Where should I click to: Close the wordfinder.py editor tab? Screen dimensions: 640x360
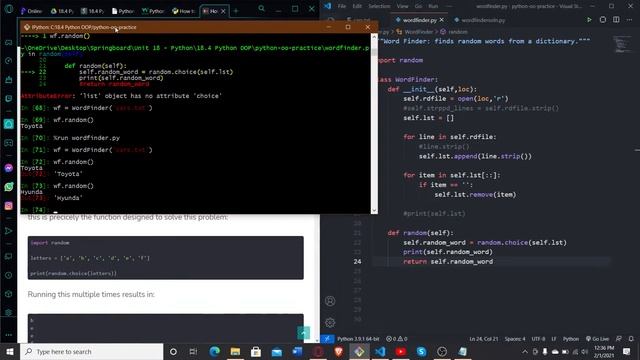click(x=442, y=20)
